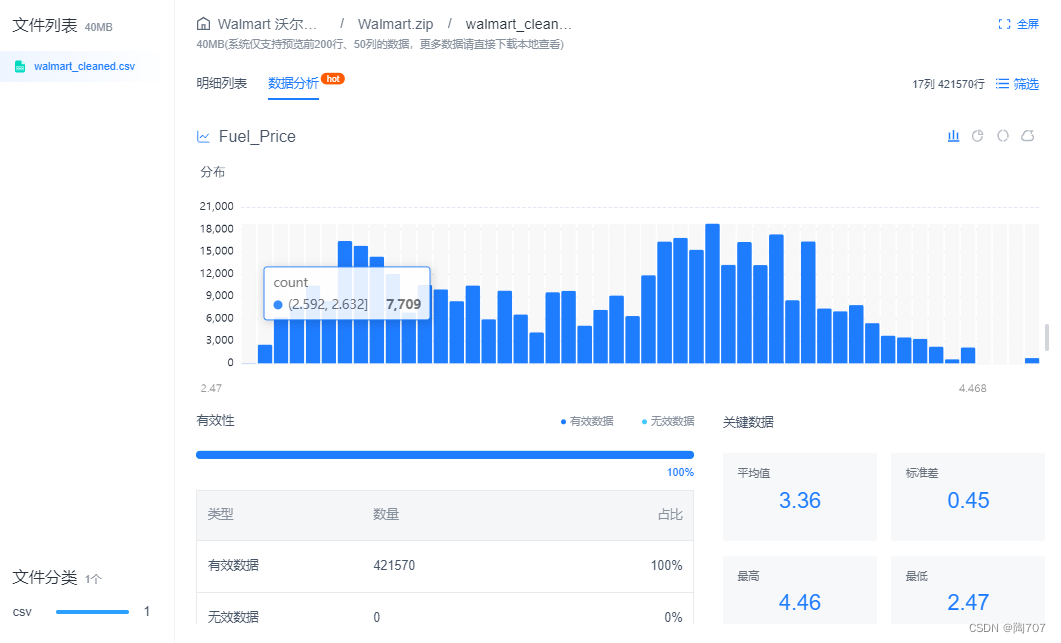Open the 筛选 filter button
Image resolution: width=1061 pixels, height=643 pixels.
point(1026,84)
